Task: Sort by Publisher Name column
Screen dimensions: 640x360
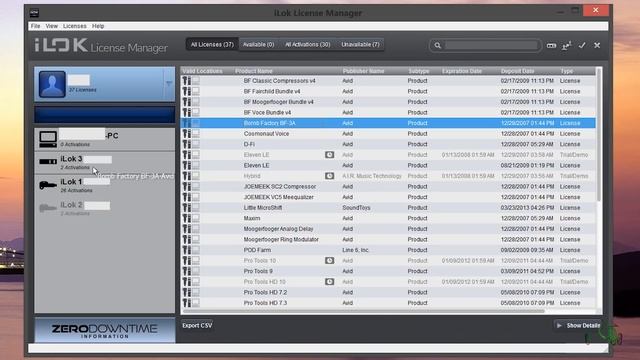Action: pos(363,71)
